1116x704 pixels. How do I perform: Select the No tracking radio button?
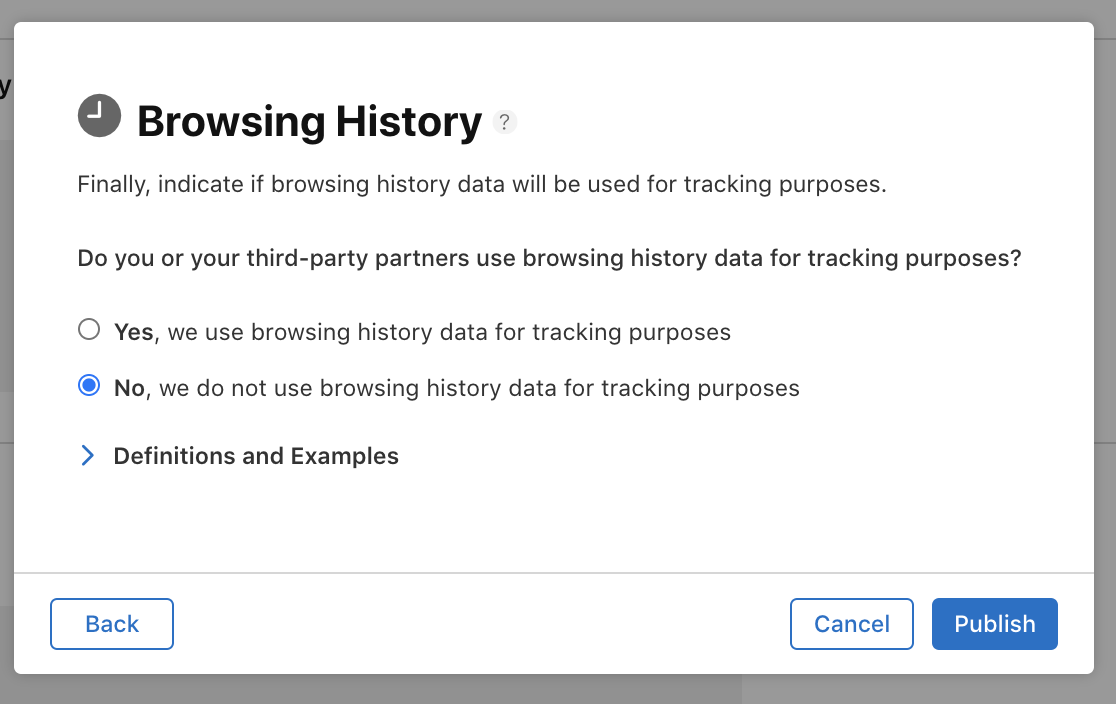[89, 386]
